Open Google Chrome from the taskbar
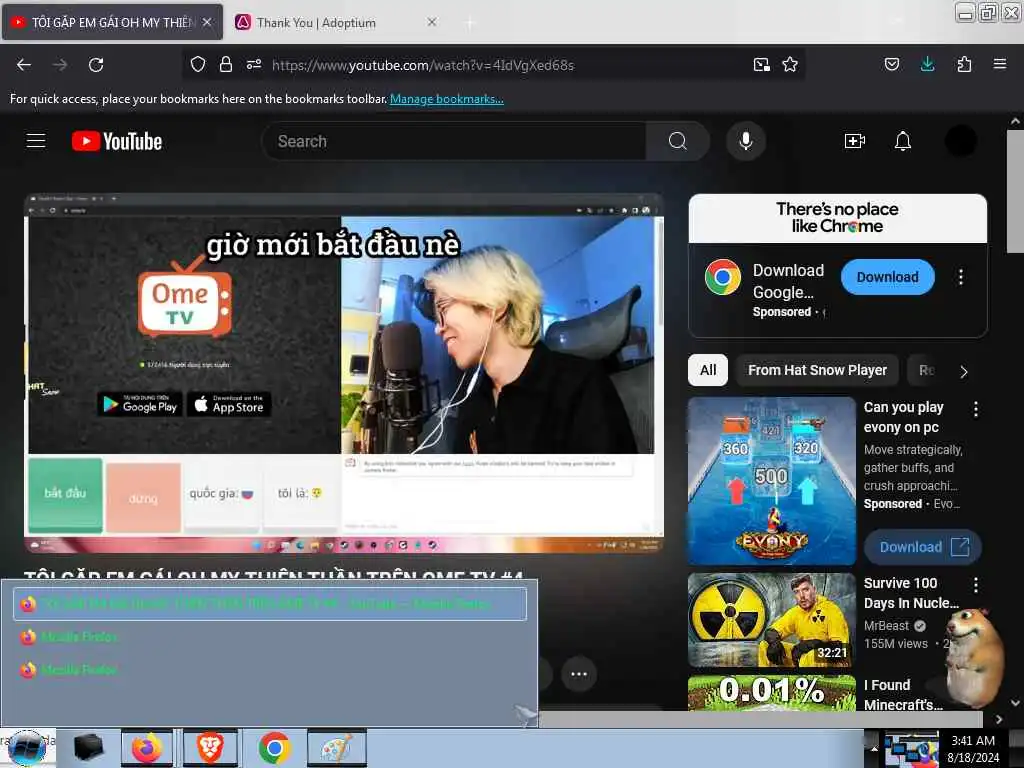The width and height of the screenshot is (1024, 768). [x=274, y=748]
